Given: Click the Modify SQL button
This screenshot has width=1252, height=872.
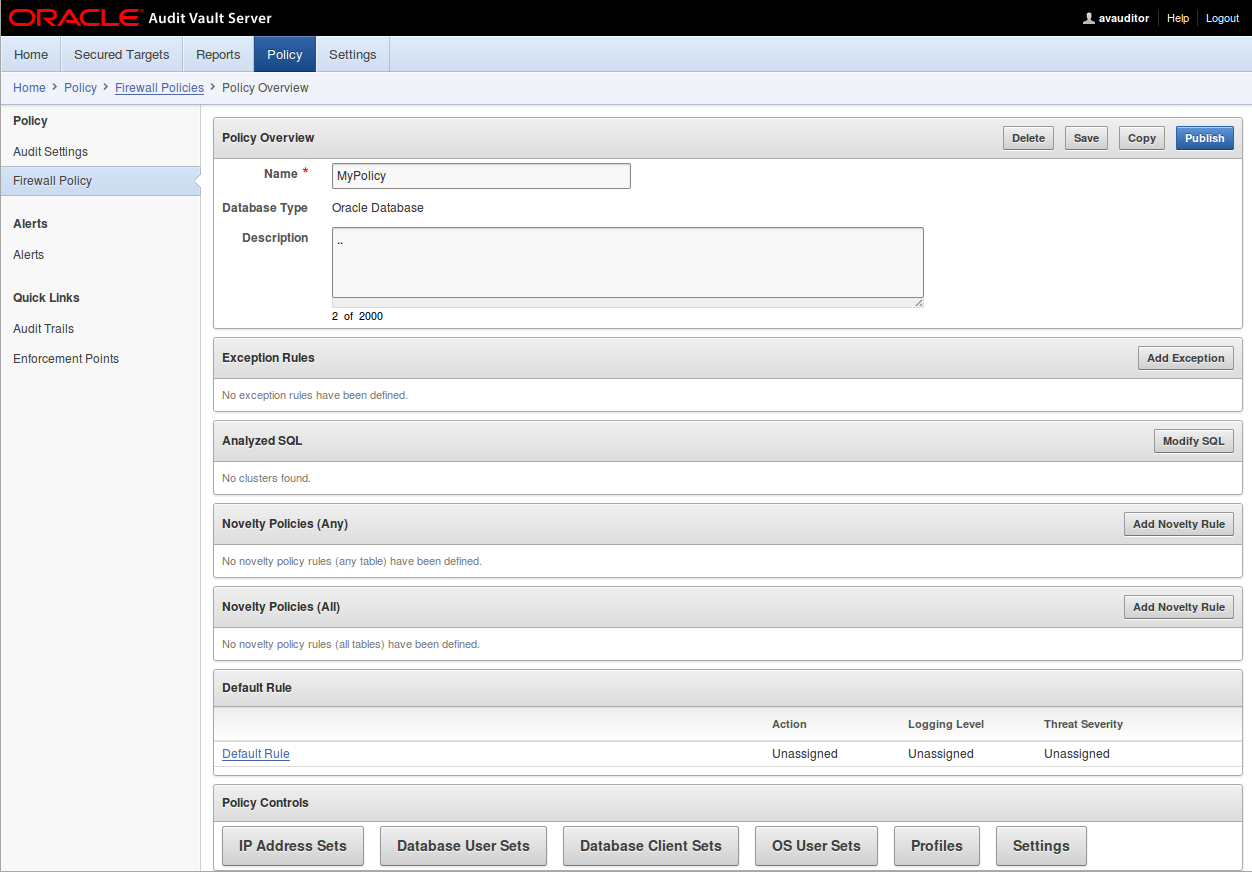Looking at the screenshot, I should (1193, 441).
